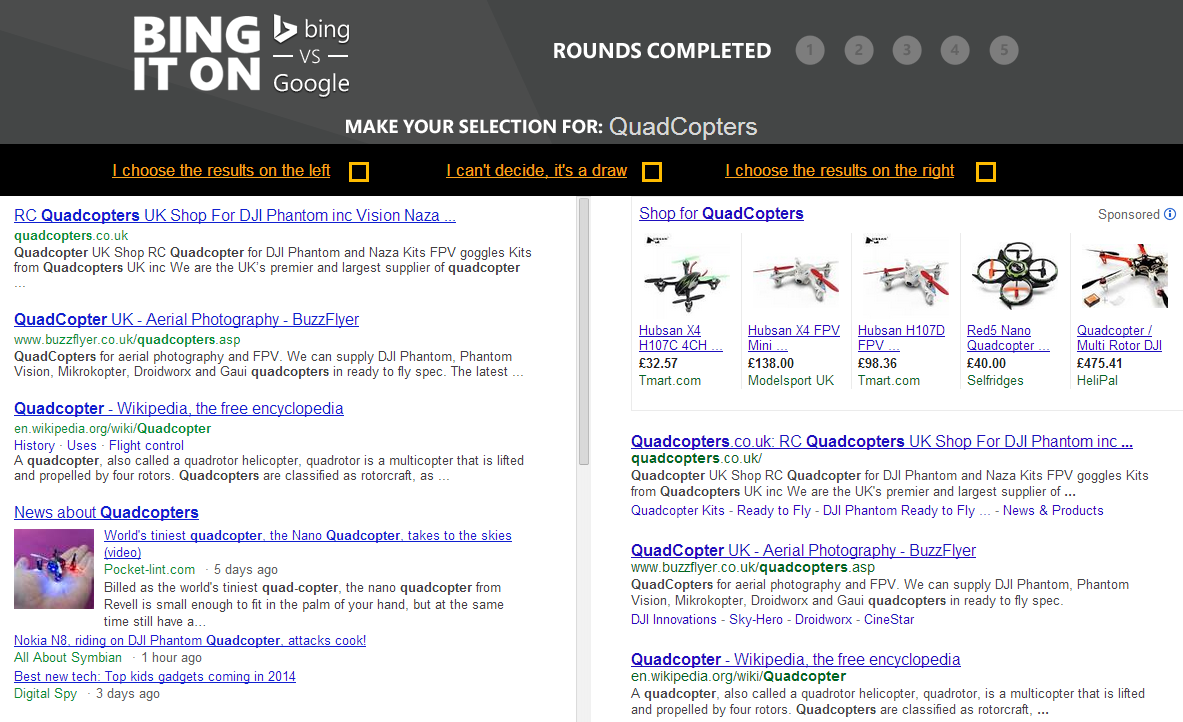Click the '£32.57' price text
The image size is (1183, 722).
pyautogui.click(x=659, y=363)
